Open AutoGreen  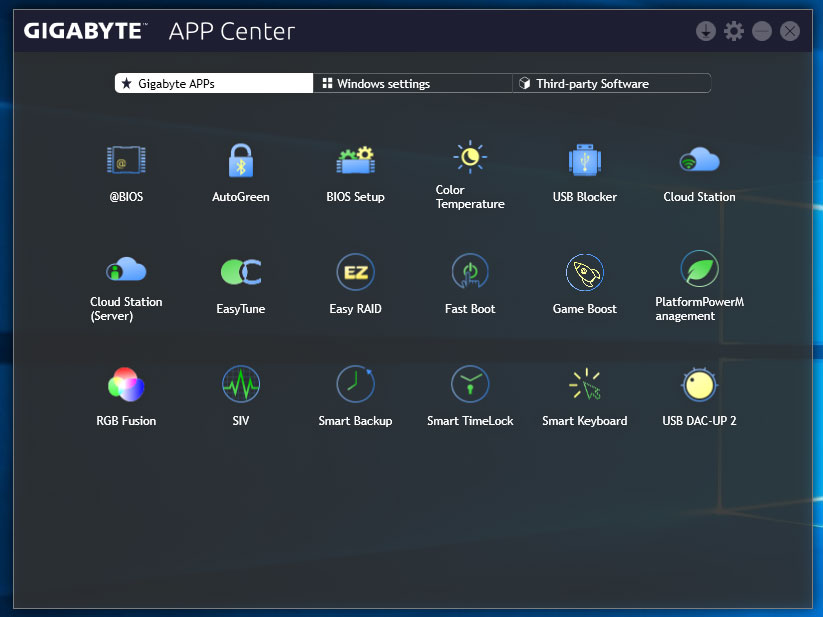240,160
